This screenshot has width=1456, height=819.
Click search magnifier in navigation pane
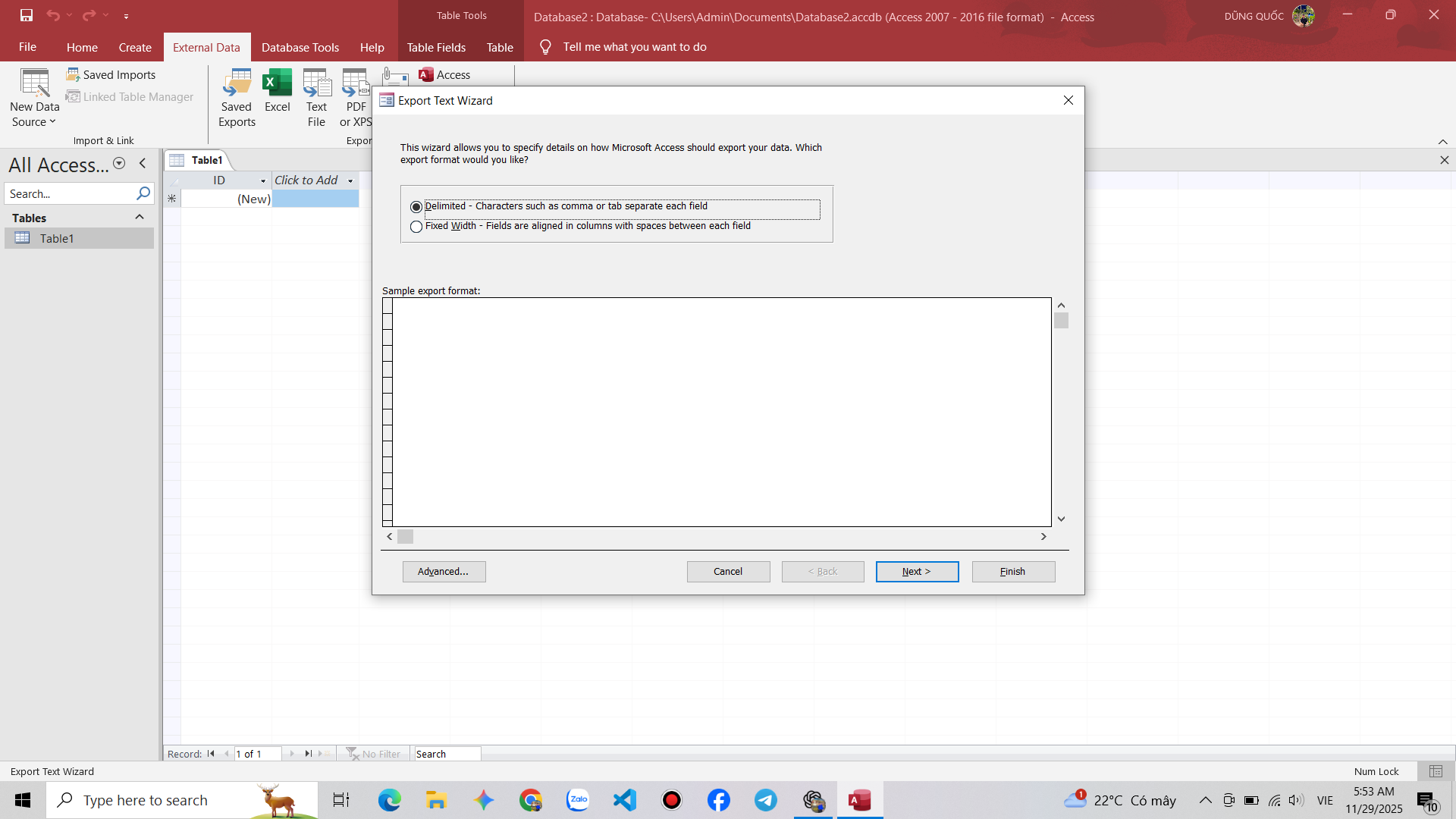(x=143, y=193)
